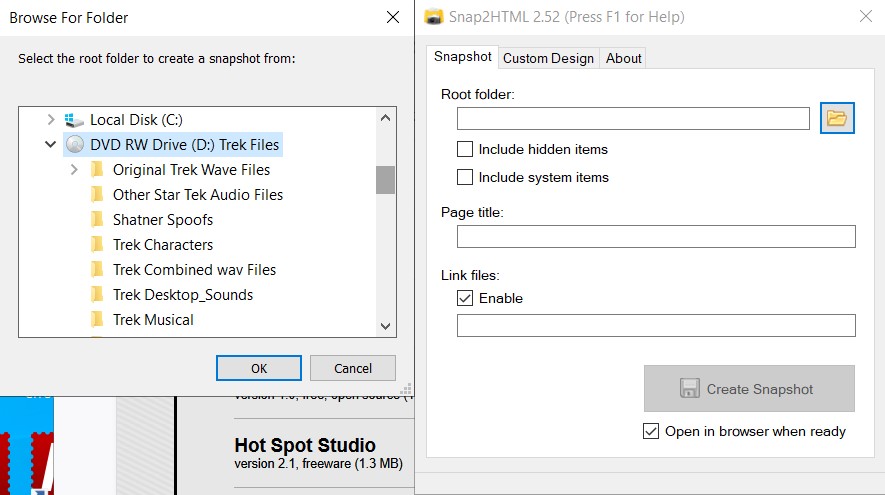The image size is (885, 495).
Task: Click the Link files path field
Action: (x=656, y=326)
